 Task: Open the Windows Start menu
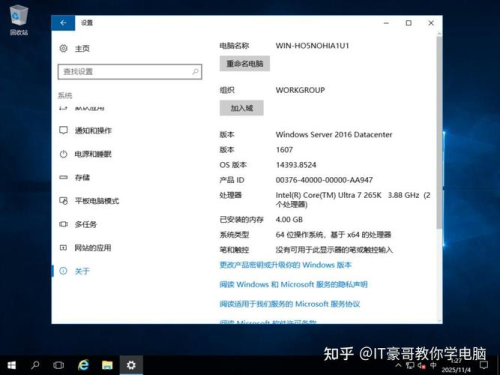point(12,365)
